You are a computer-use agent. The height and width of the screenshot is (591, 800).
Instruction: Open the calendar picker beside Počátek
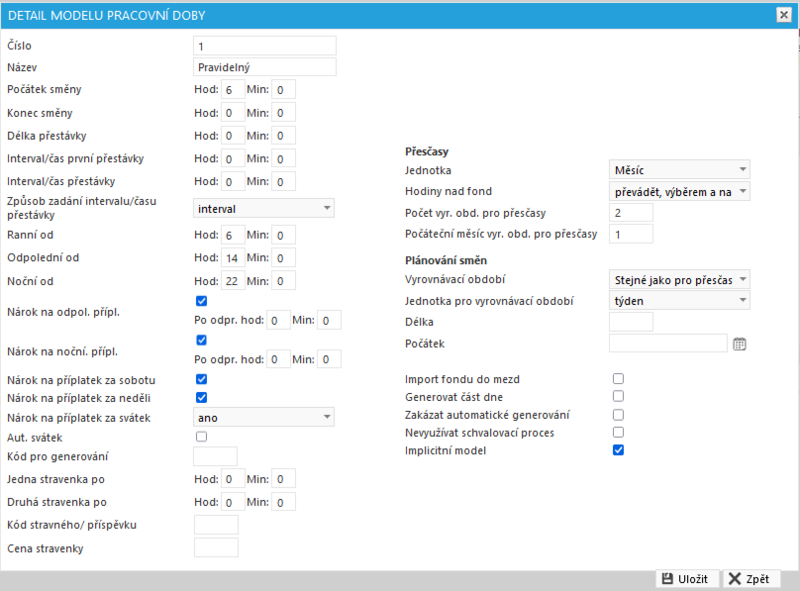(739, 344)
